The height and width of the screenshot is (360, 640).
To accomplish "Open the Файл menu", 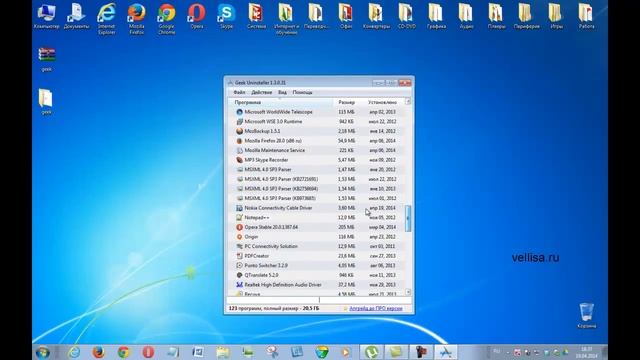I will pyautogui.click(x=239, y=93).
